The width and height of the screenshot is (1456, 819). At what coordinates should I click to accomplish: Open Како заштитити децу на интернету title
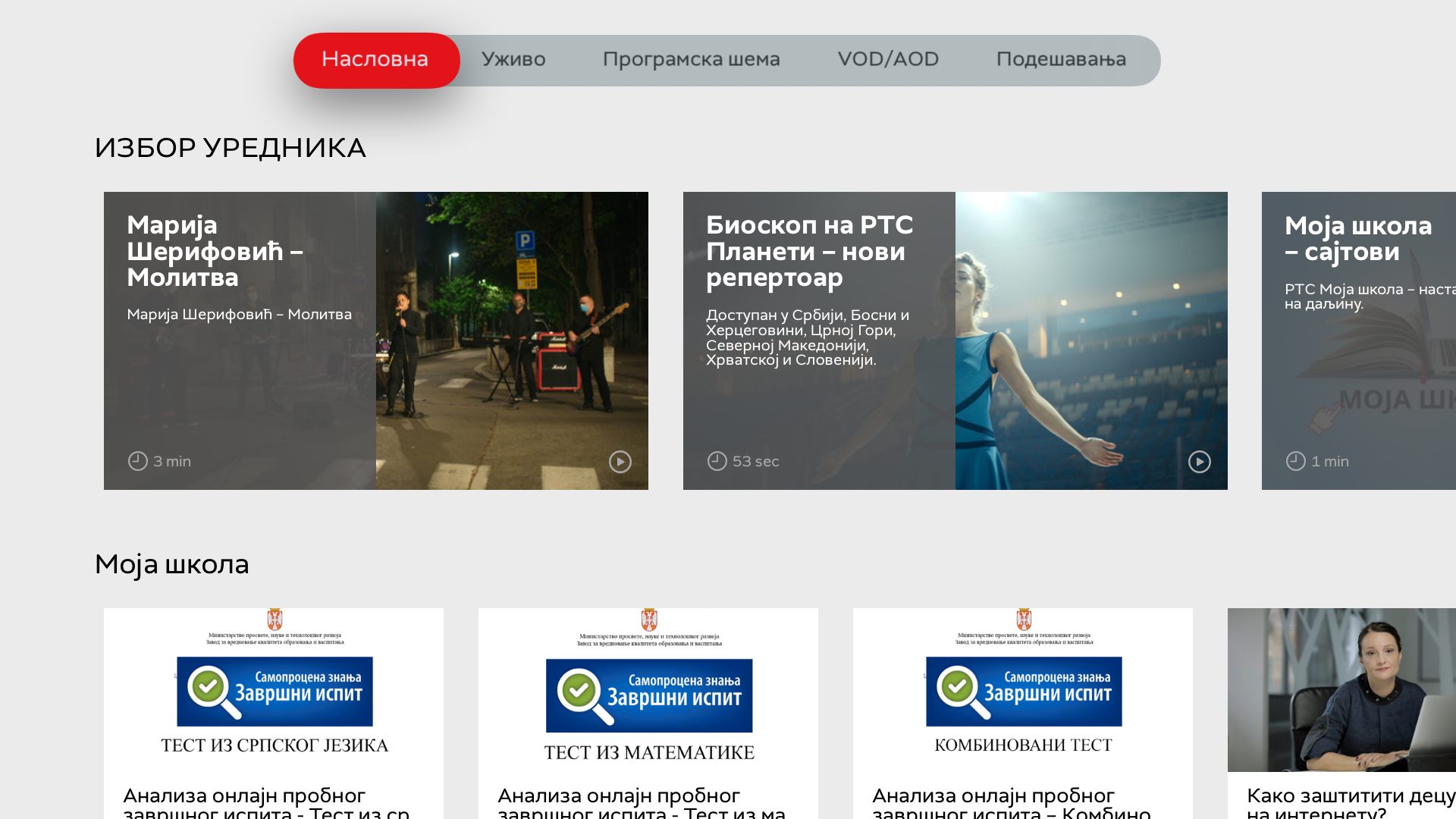coord(1351,804)
